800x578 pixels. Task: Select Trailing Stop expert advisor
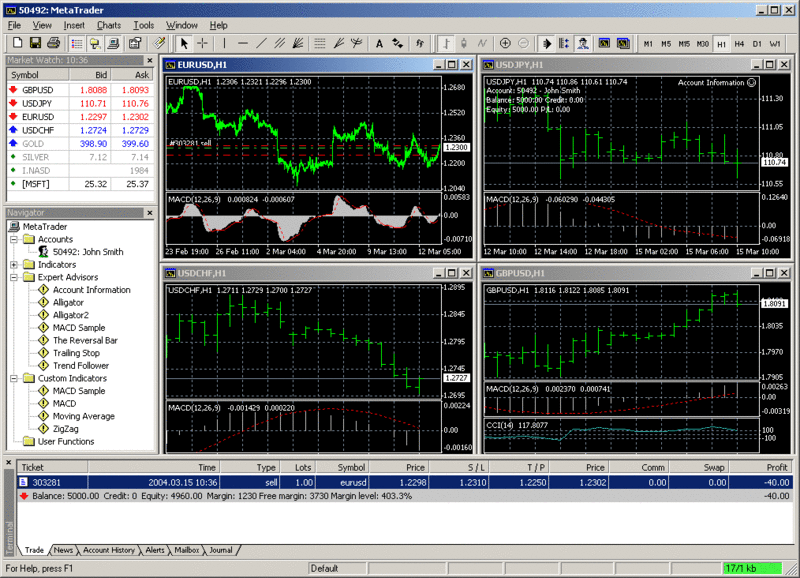pos(76,353)
